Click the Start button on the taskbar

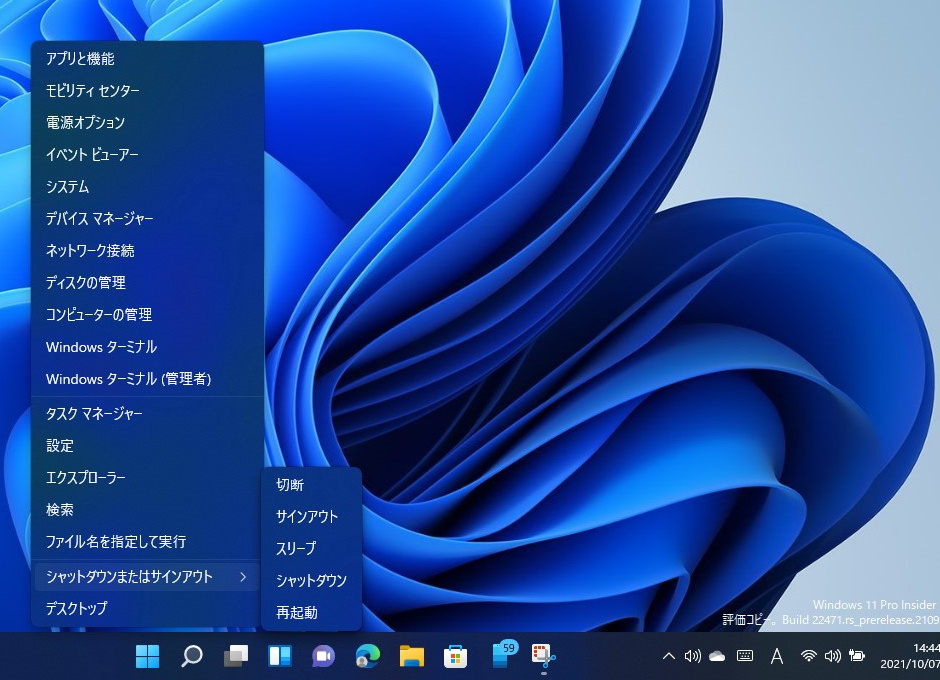click(x=147, y=656)
